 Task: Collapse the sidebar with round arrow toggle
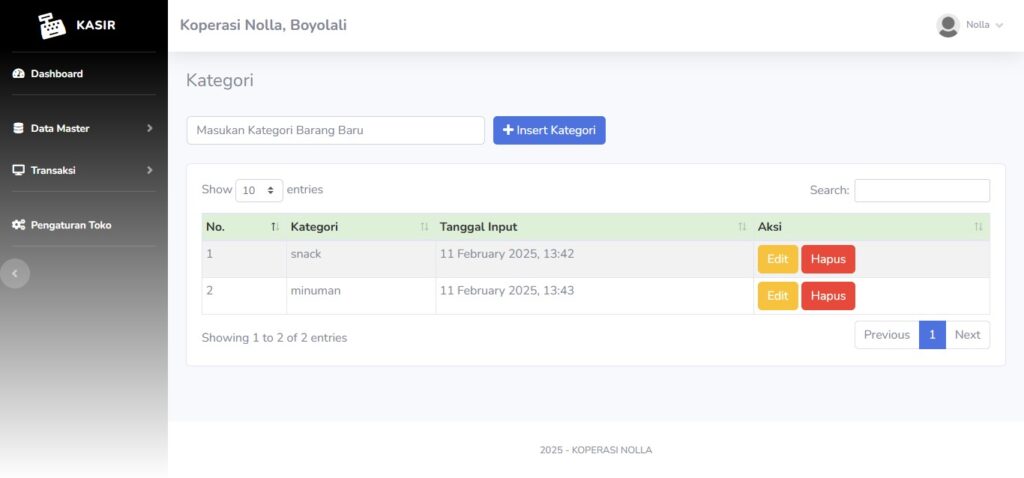coord(14,274)
